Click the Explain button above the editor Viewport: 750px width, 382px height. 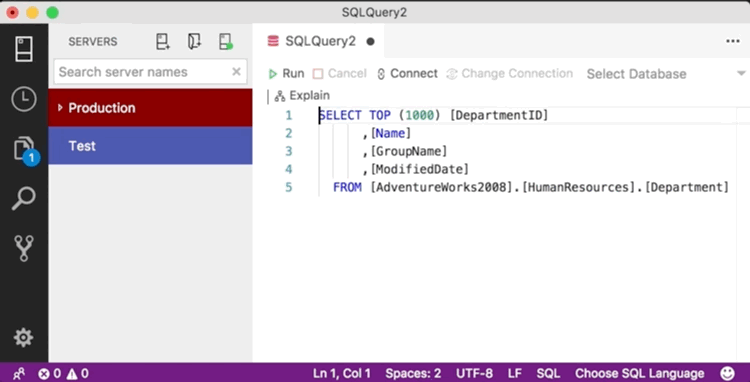coord(302,96)
